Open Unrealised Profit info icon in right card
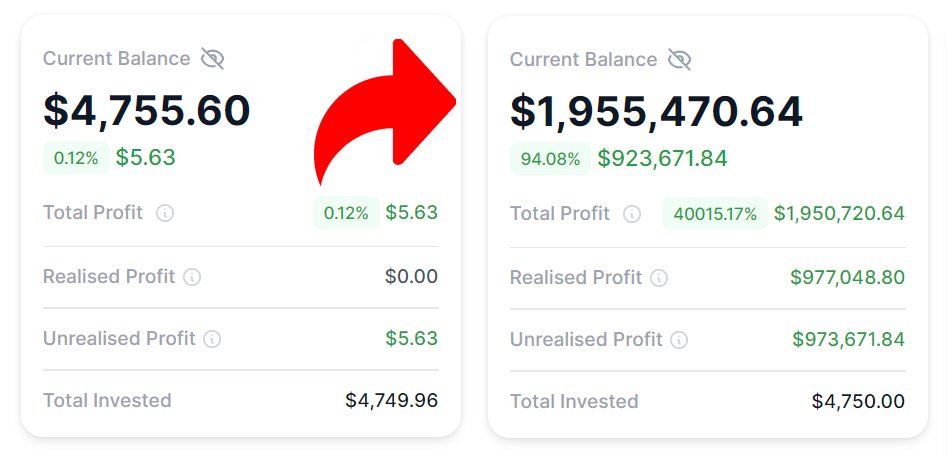 679,340
